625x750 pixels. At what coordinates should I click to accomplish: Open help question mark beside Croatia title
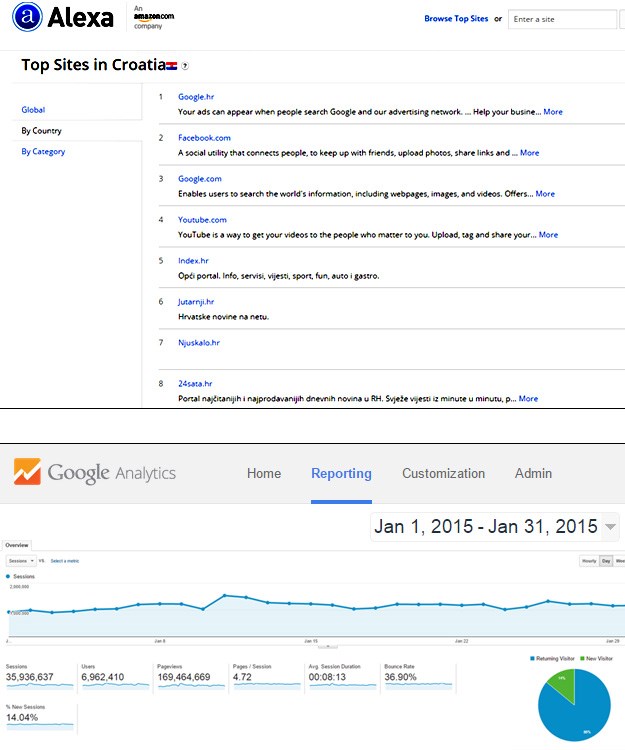[185, 66]
